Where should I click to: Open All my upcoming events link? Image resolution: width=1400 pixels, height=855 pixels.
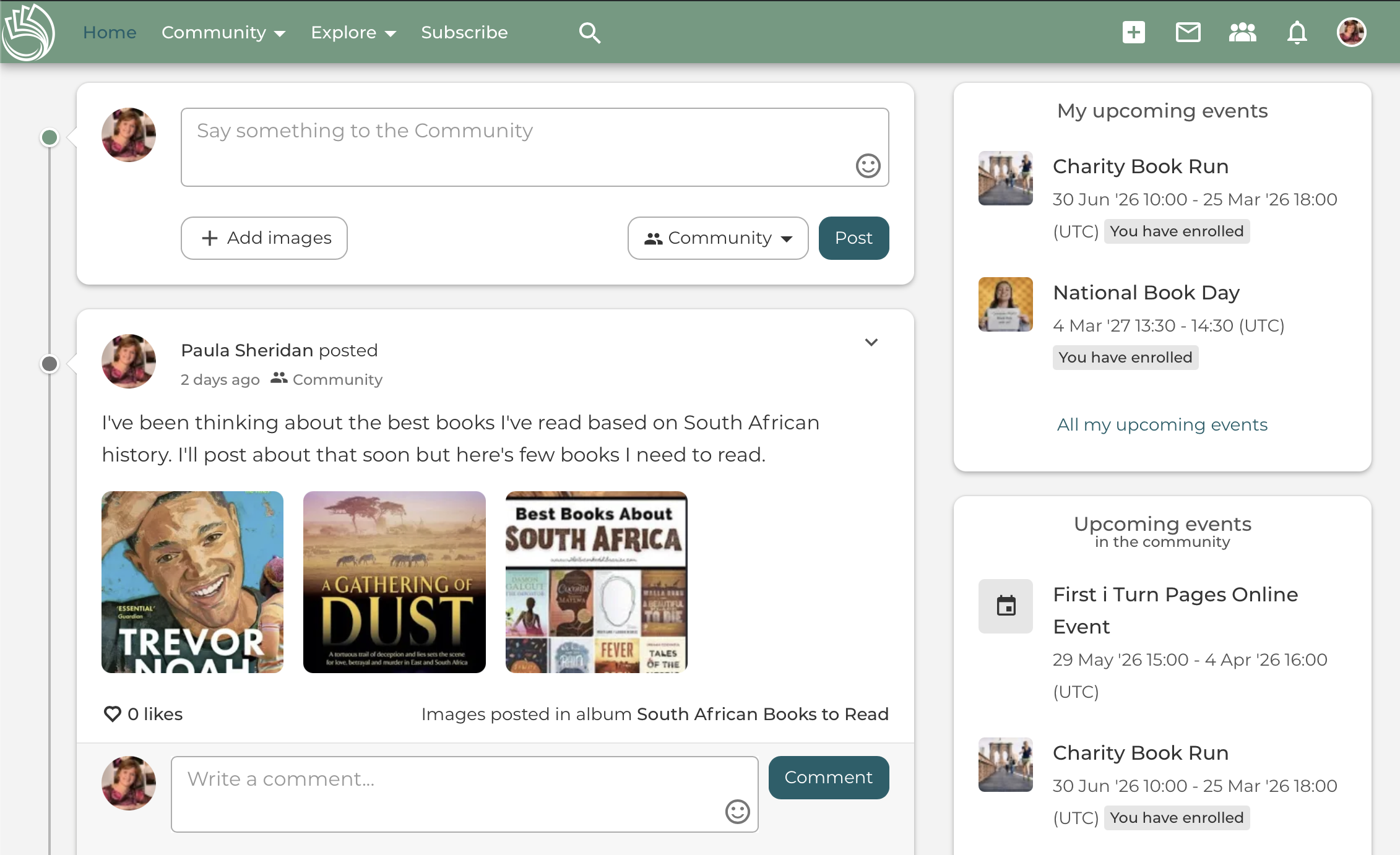pyautogui.click(x=1162, y=425)
